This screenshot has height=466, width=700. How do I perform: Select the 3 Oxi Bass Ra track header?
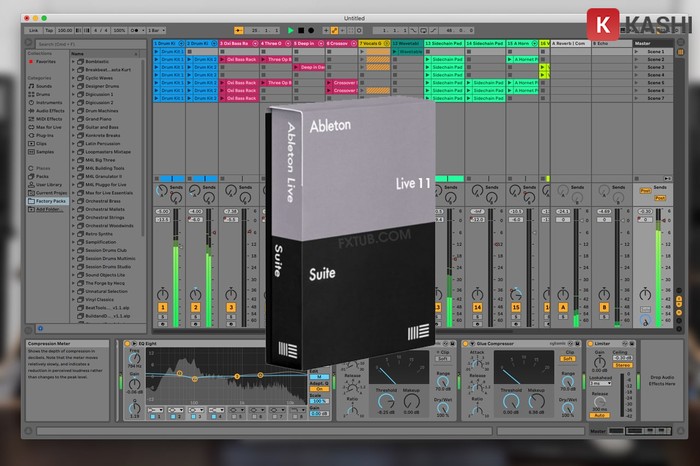(238, 43)
